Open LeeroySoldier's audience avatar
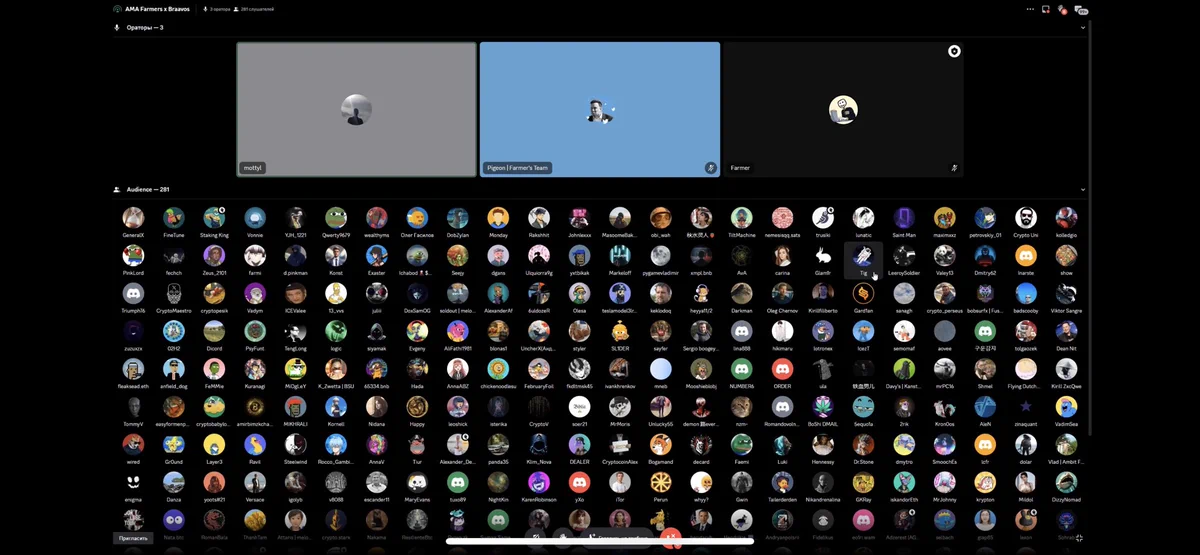 click(x=904, y=256)
